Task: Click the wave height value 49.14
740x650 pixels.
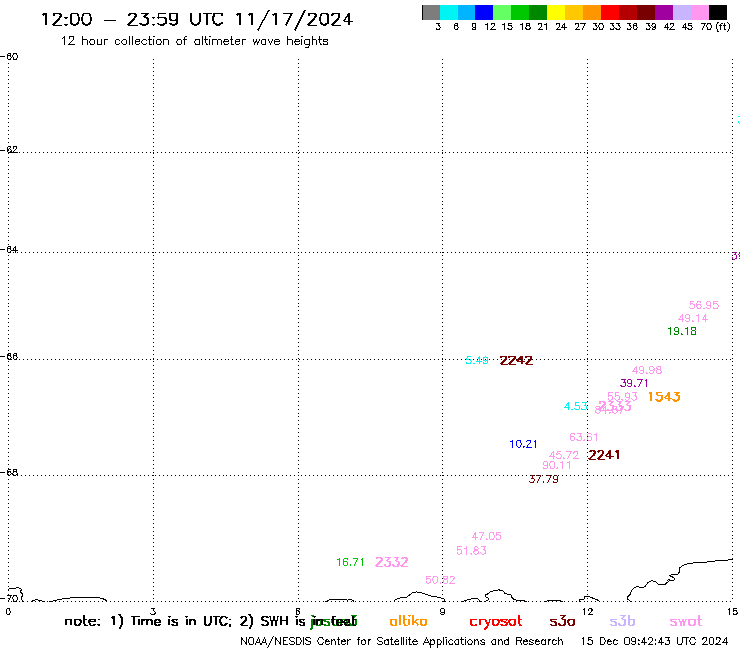Action: 693,318
